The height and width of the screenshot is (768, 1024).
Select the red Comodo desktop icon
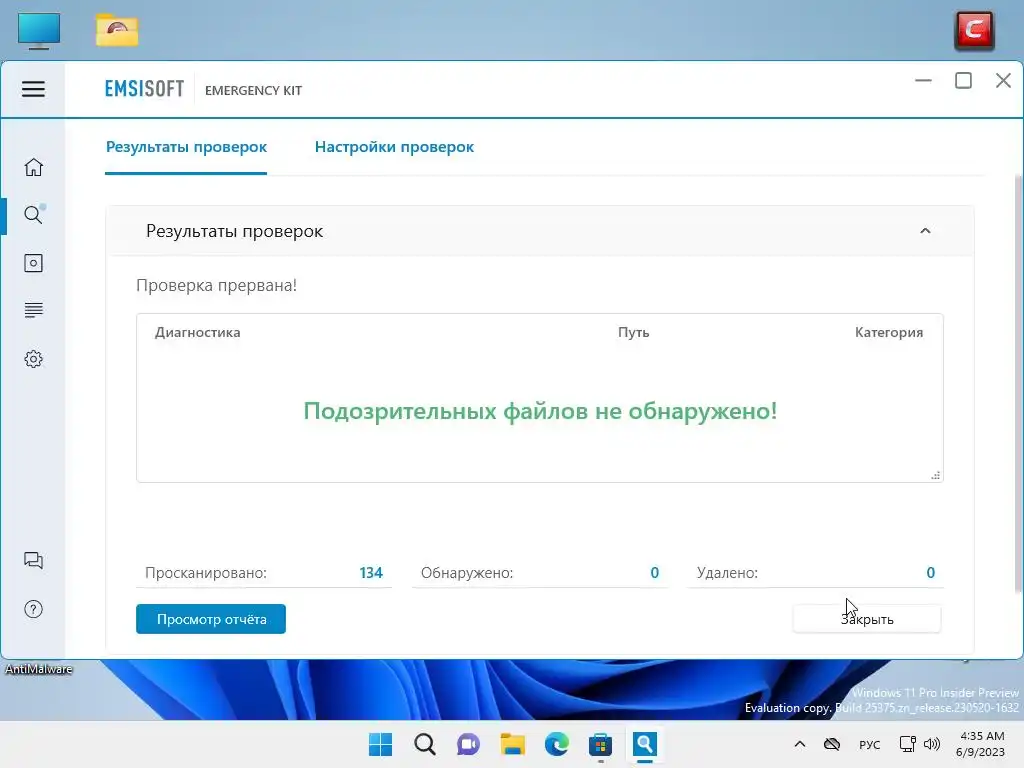click(974, 30)
